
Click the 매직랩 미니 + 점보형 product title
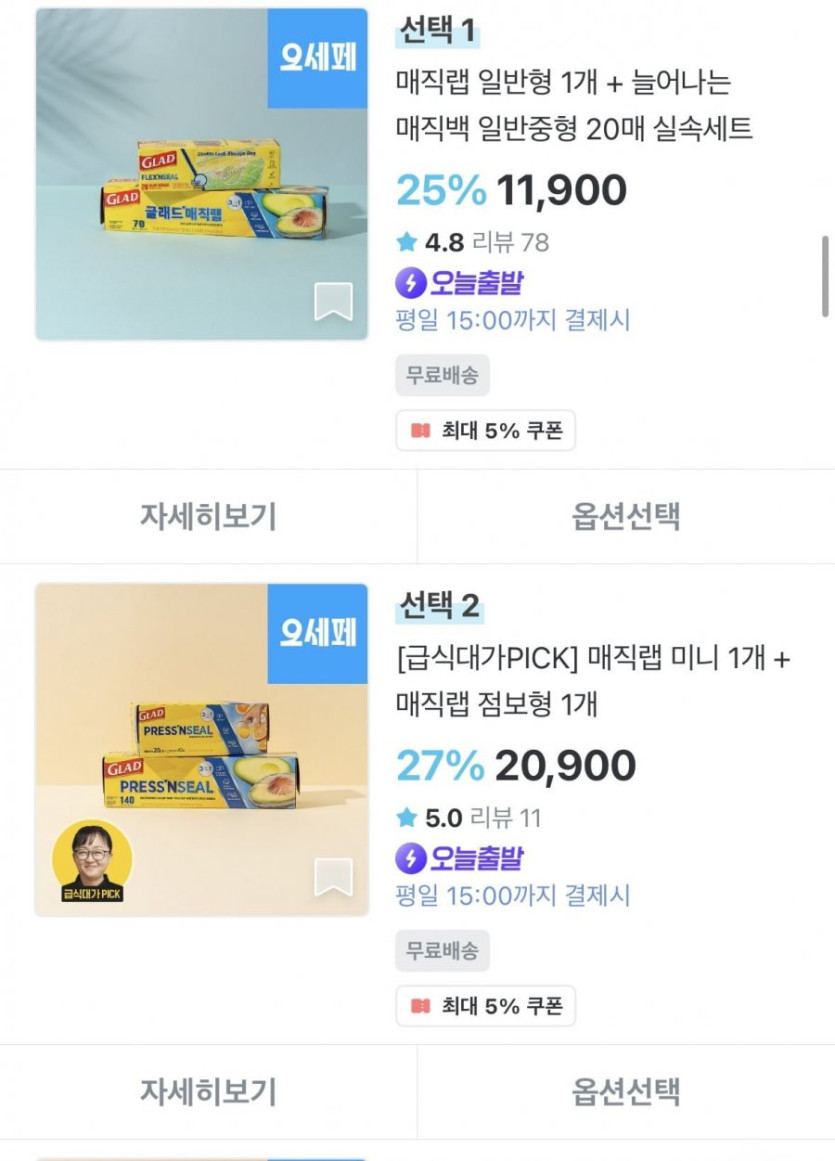tap(593, 681)
